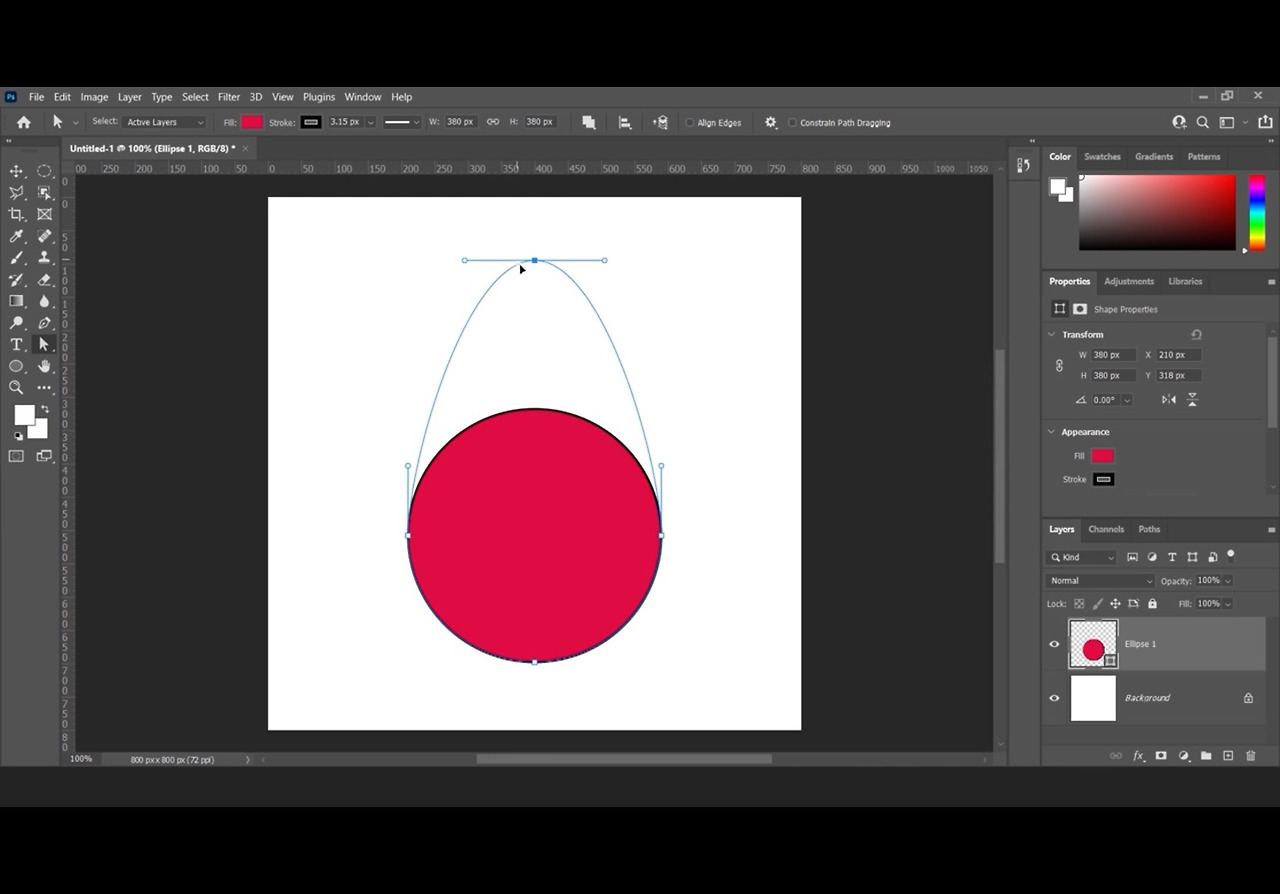Toggle lock position
1280x894 pixels.
(1115, 604)
